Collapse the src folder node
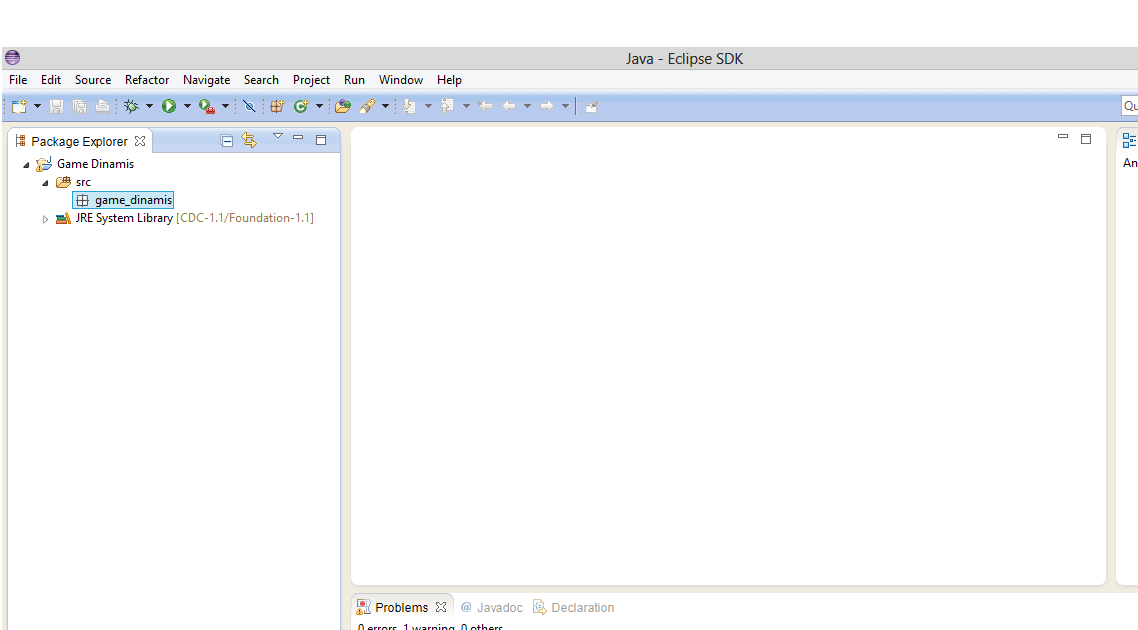This screenshot has width=1138, height=630. [45, 183]
